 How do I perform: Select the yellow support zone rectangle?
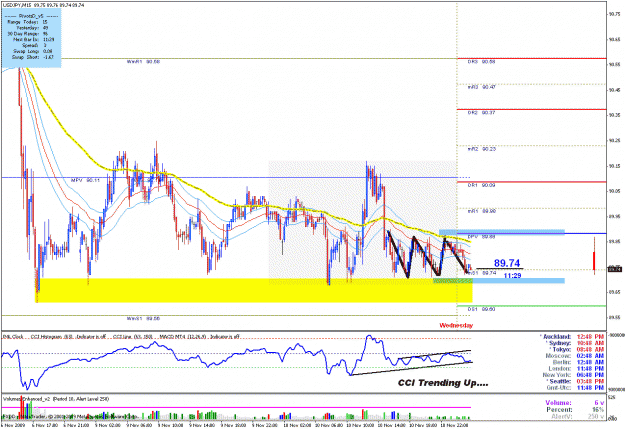pos(255,290)
